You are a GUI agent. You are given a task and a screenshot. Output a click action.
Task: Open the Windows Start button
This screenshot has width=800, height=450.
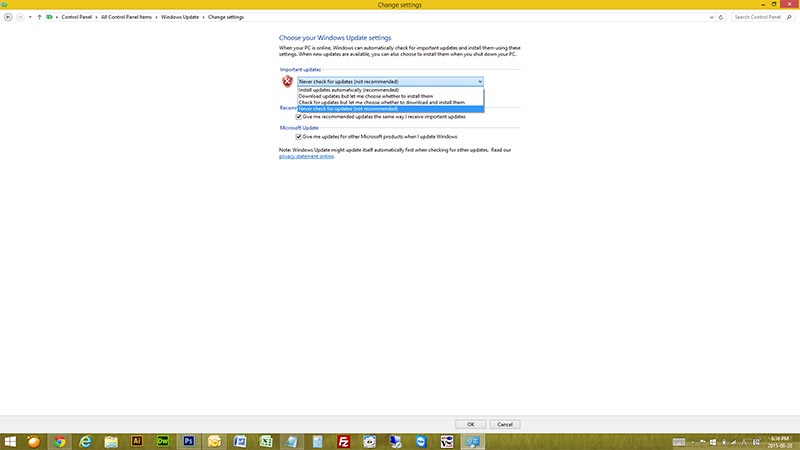(10, 442)
